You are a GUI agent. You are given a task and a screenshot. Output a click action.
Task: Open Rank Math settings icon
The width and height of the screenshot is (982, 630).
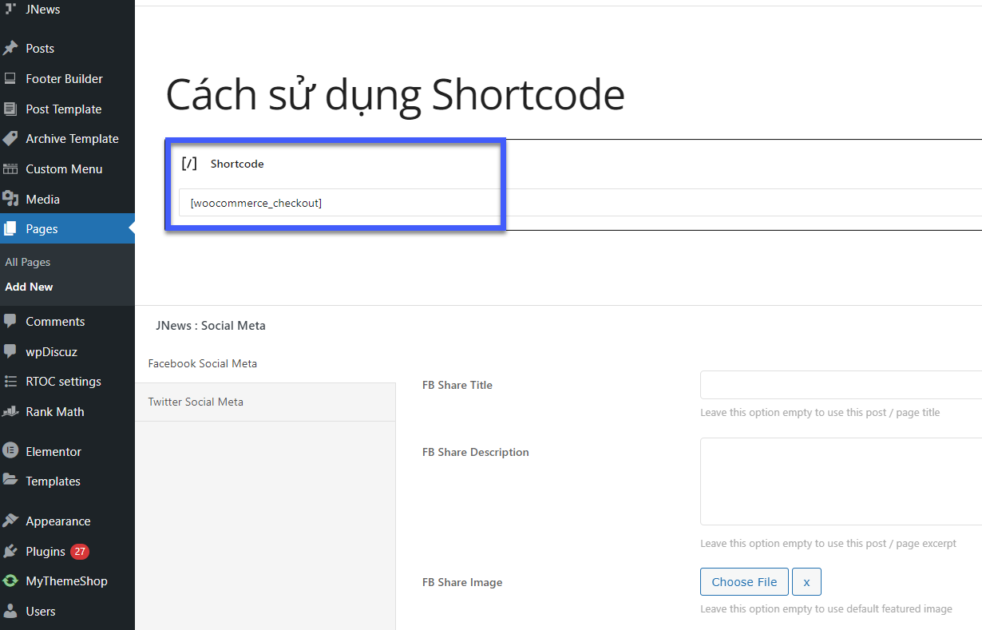12,411
